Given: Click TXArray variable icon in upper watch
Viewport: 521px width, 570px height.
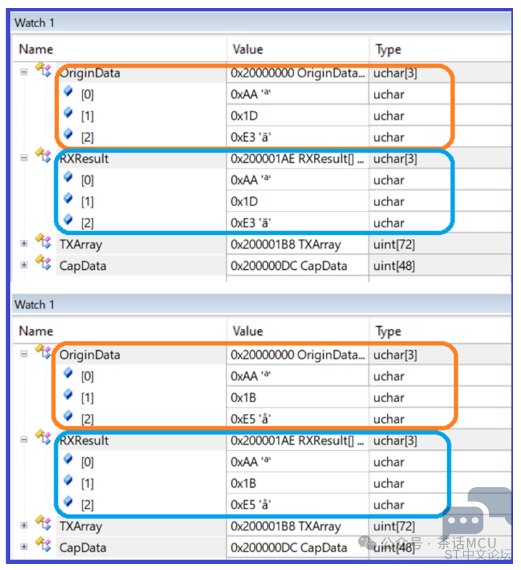Looking at the screenshot, I should pos(43,240).
